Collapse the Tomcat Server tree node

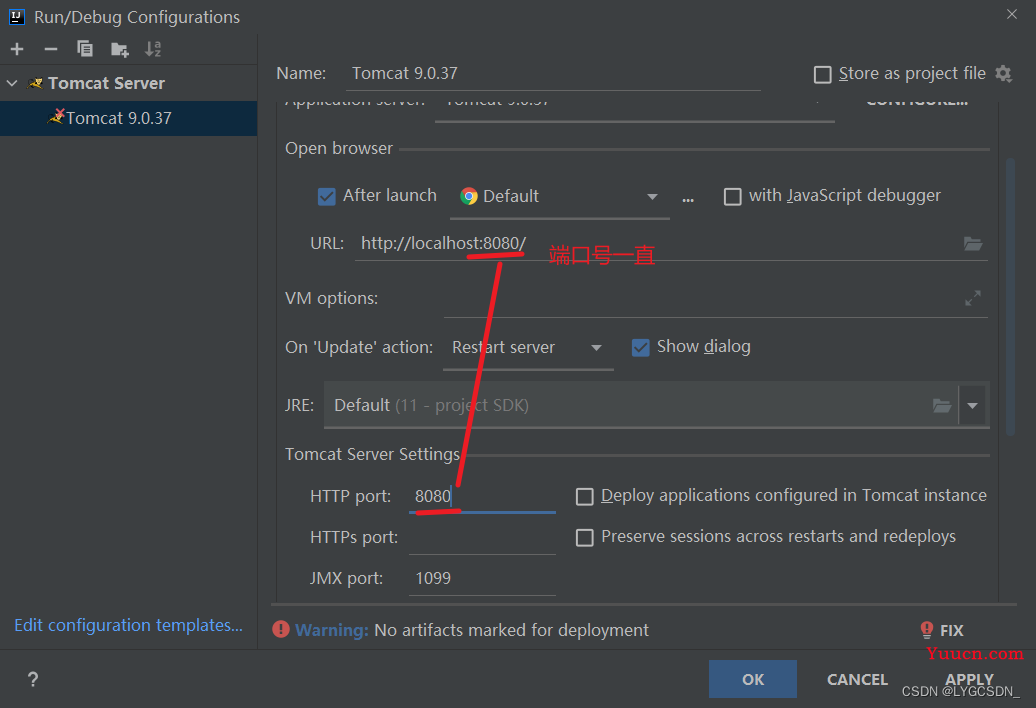[12, 83]
